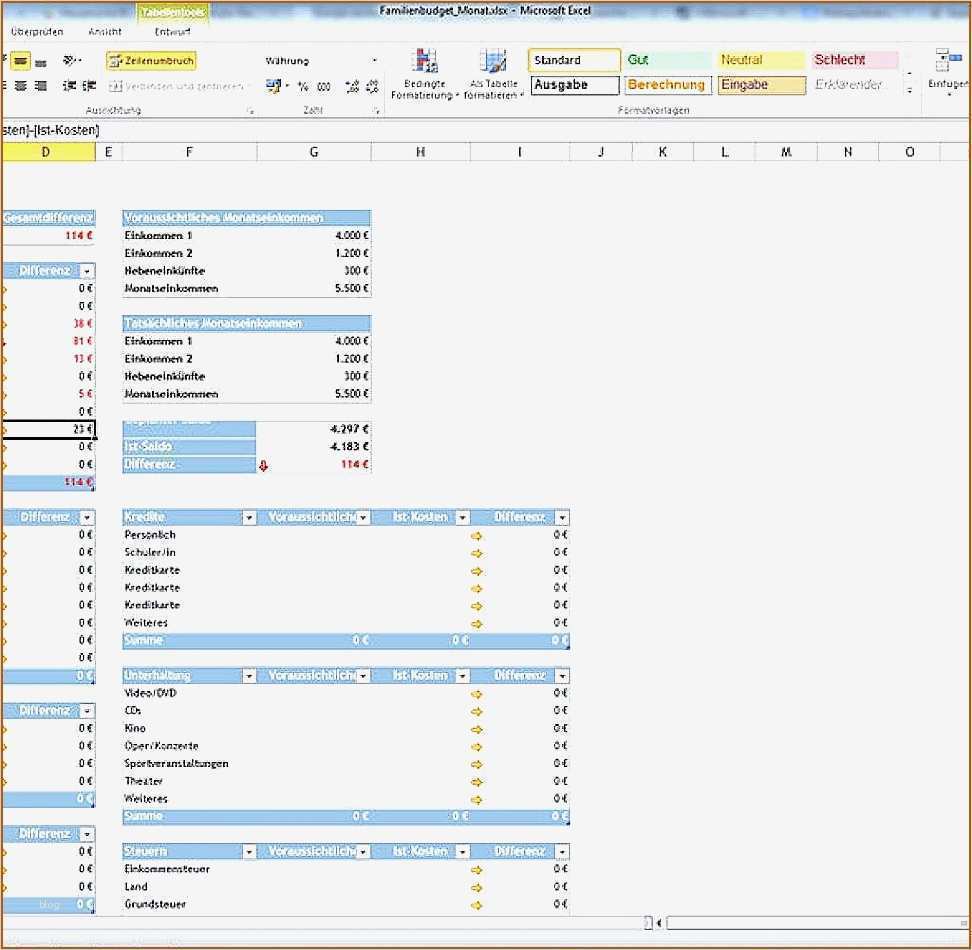Open Steuern column filter dropdown
This screenshot has height=950, width=972.
point(249,852)
